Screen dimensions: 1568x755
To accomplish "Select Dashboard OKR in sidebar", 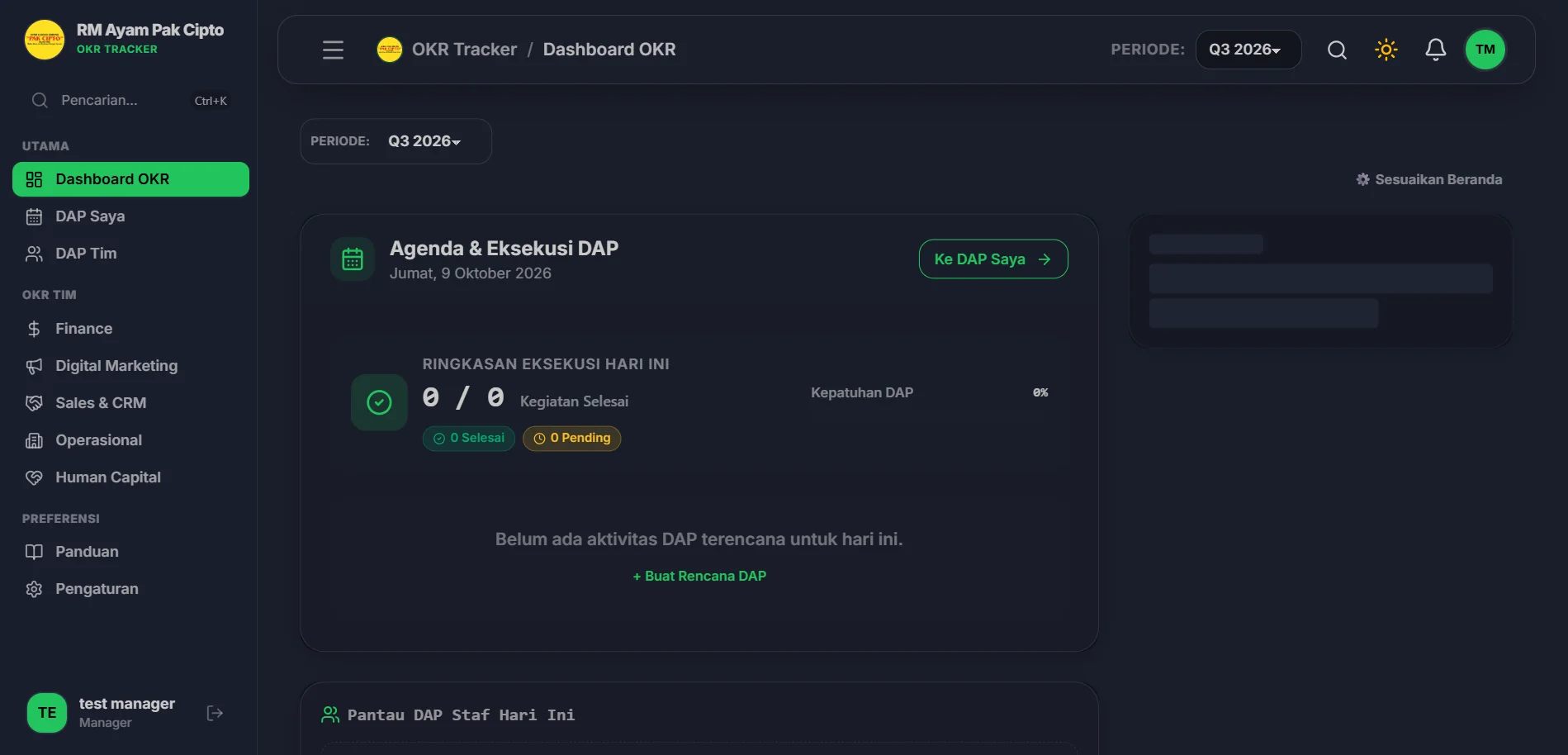I will pos(130,179).
